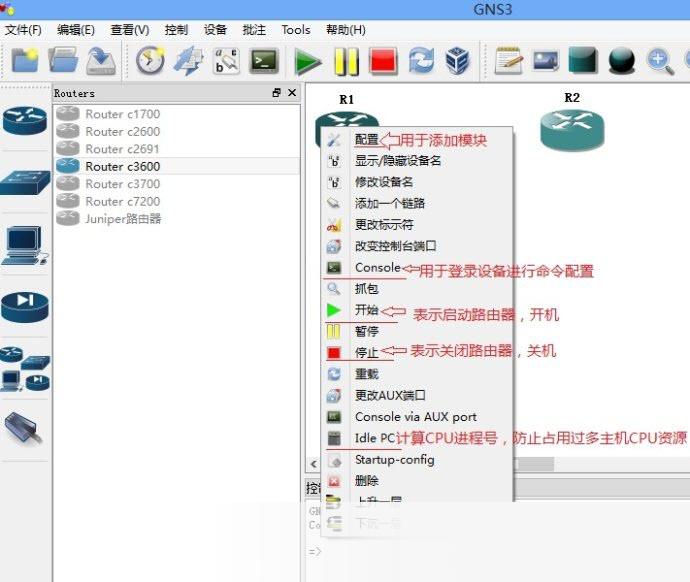Select Router c1700 in Routers list
The image size is (690, 582).
click(176, 114)
